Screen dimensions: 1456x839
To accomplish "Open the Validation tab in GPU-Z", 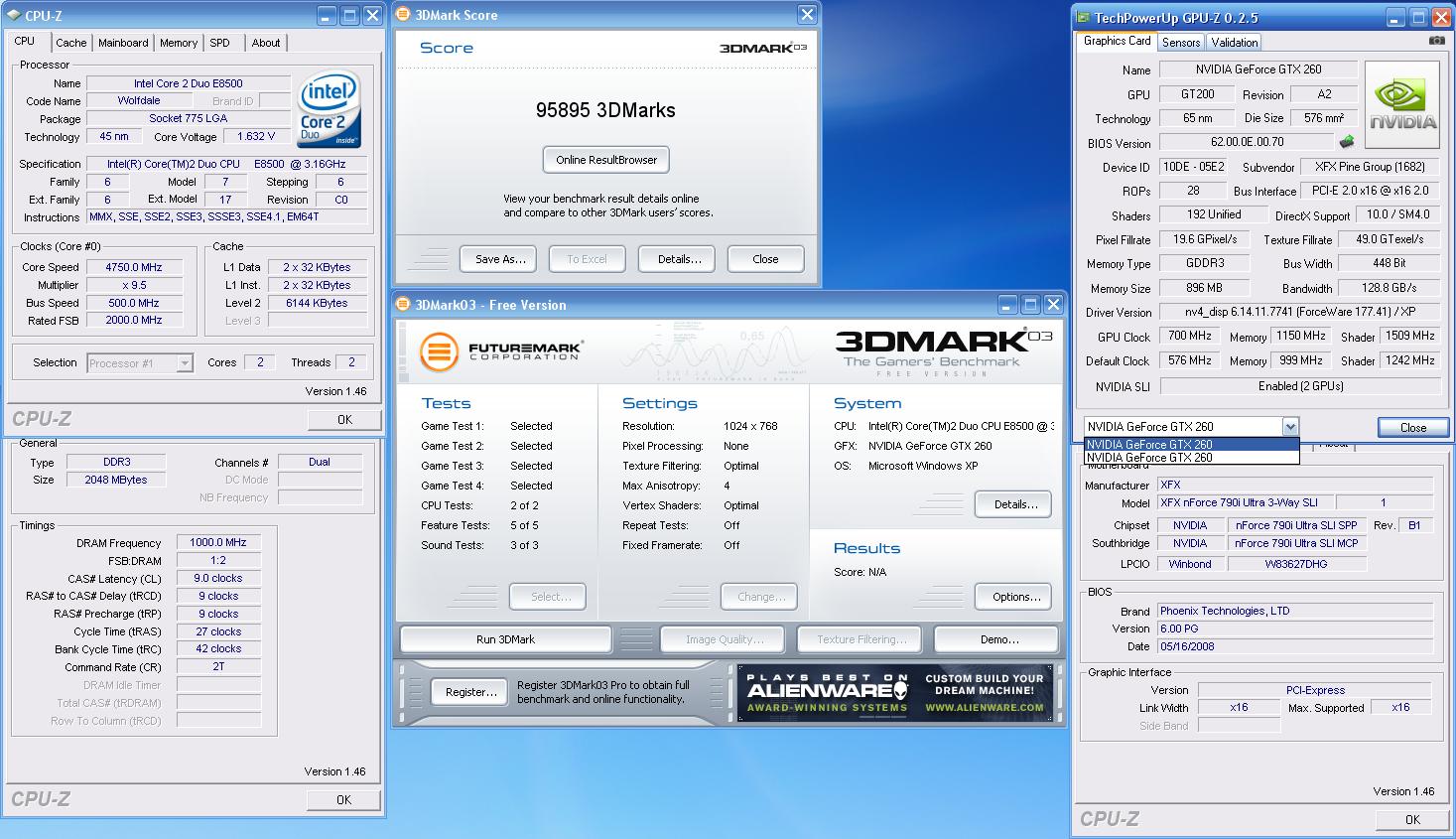I will point(1235,42).
